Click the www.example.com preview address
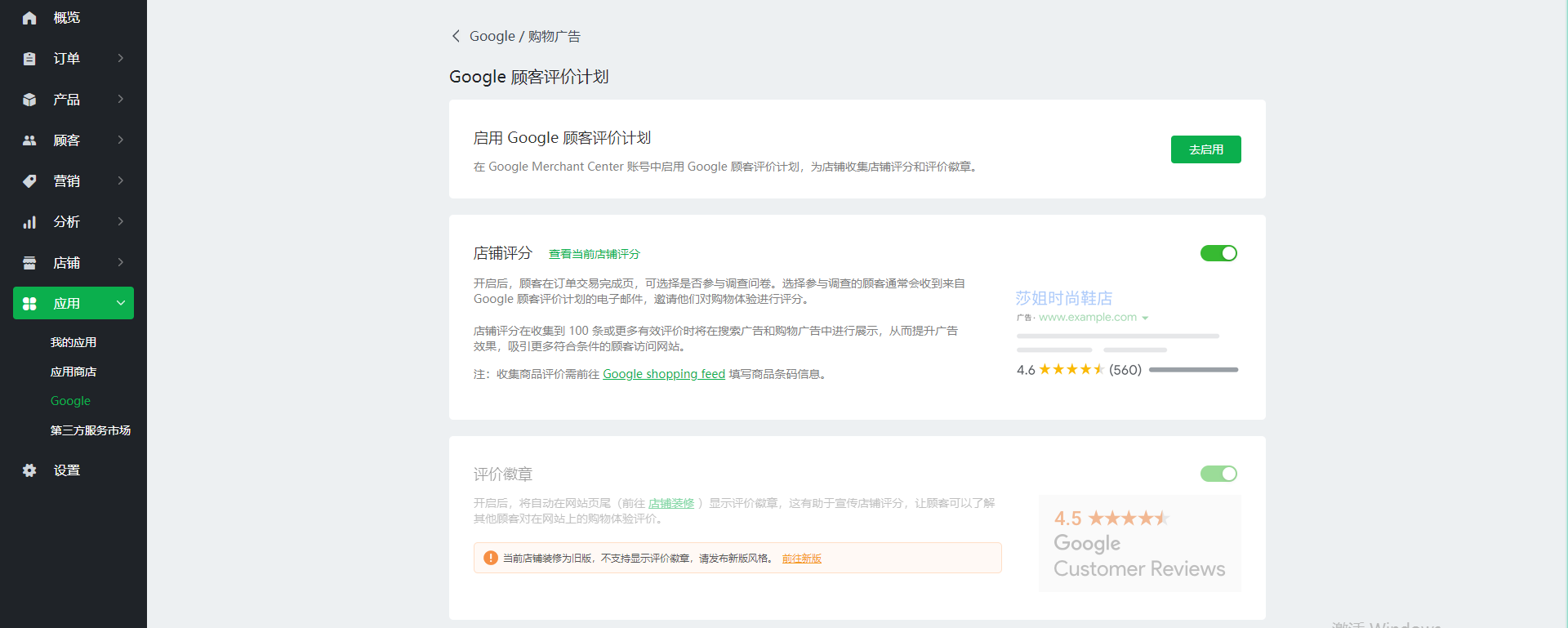Screen dimensions: 1568x628 tap(1088, 317)
